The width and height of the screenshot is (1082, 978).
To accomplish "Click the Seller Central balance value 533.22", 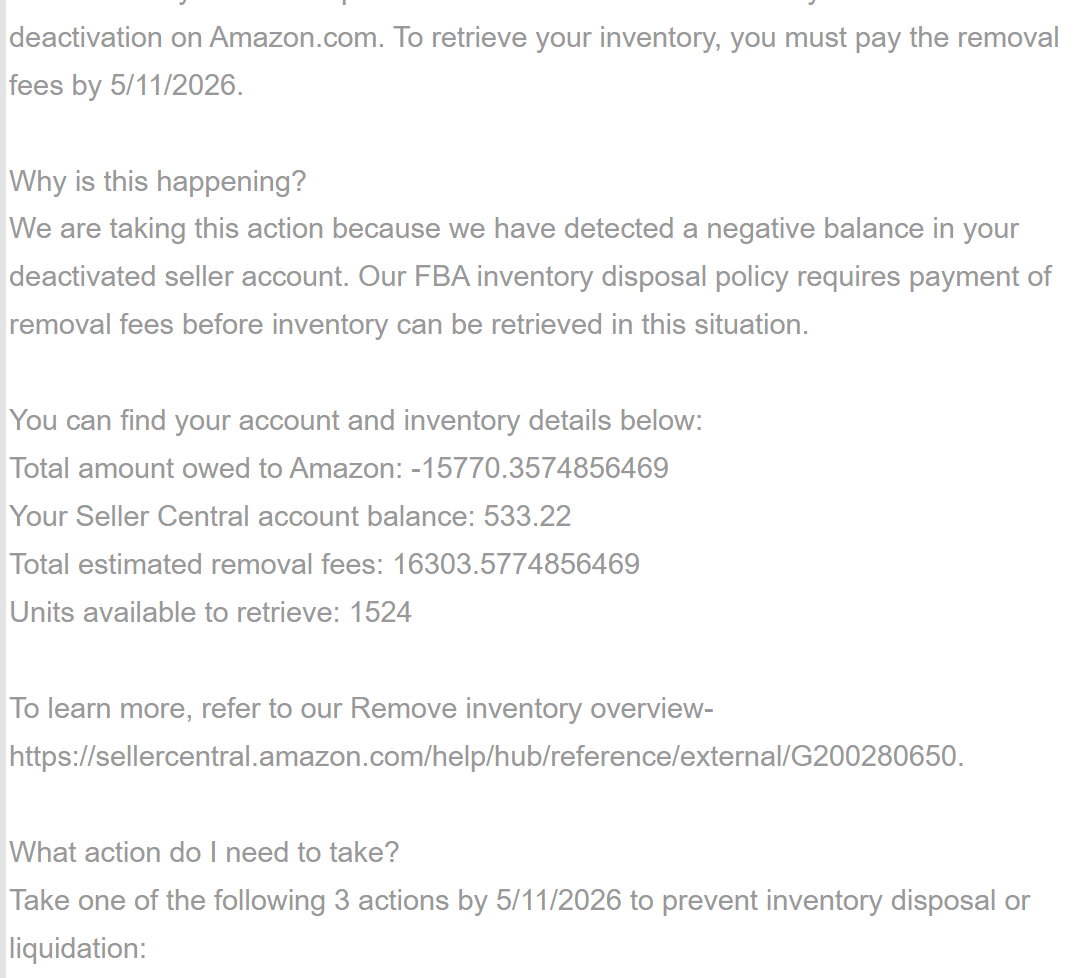I will pos(527,517).
